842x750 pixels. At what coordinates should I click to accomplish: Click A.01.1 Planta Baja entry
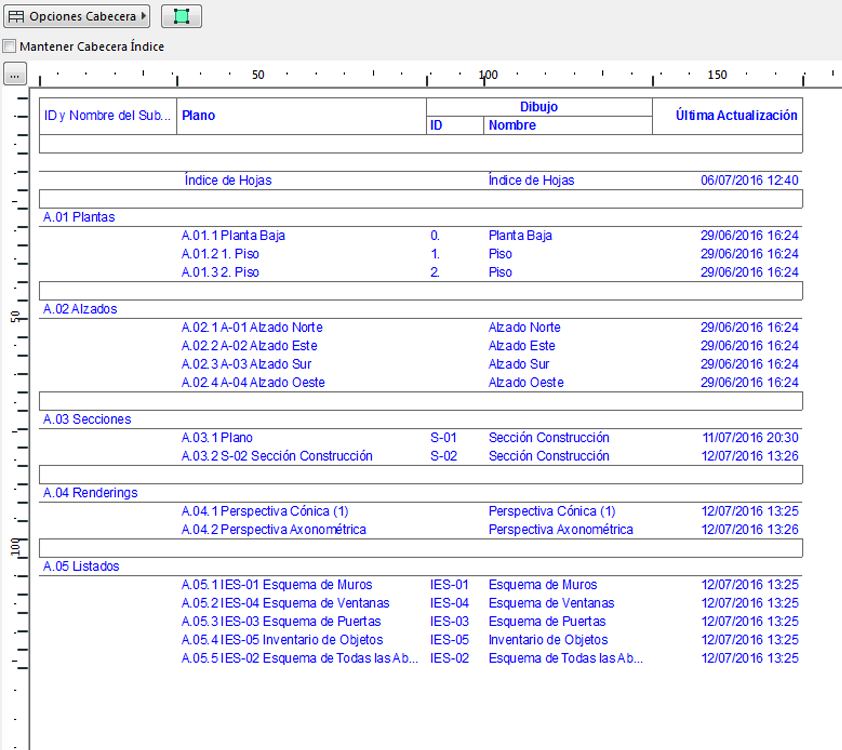[233, 235]
